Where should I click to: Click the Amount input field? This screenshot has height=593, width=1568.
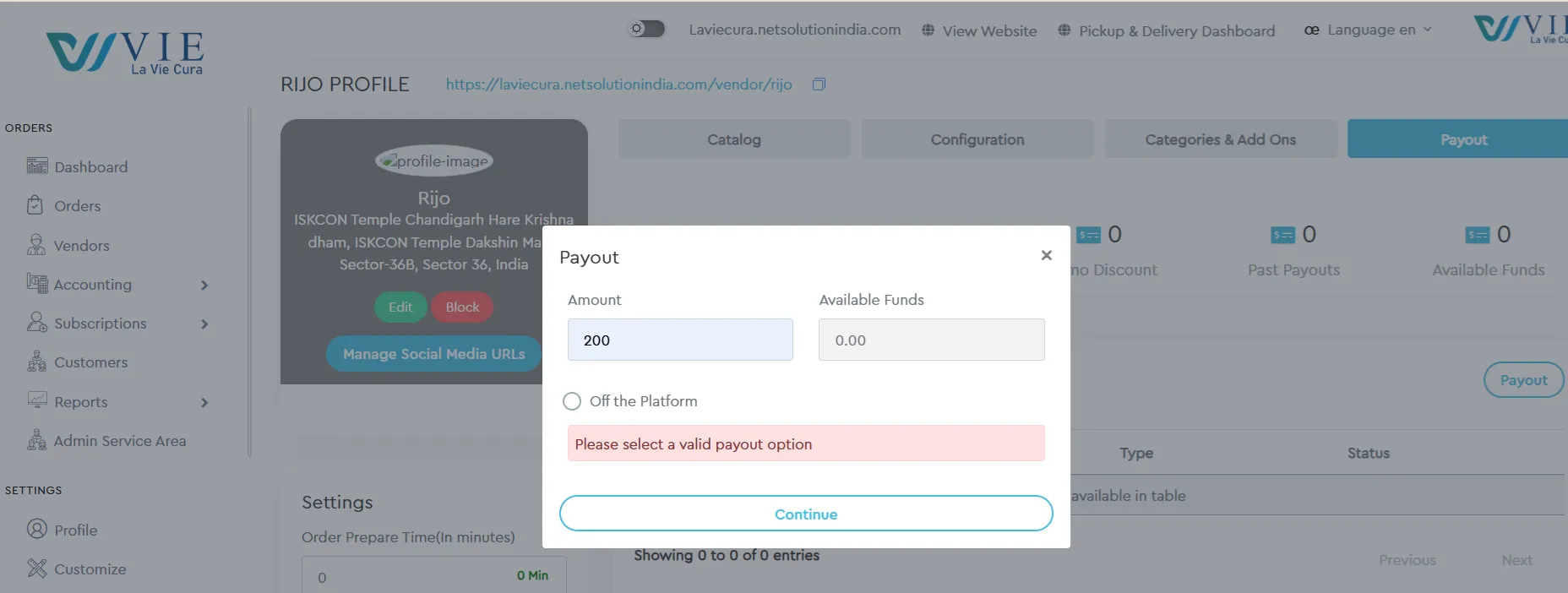coord(680,340)
